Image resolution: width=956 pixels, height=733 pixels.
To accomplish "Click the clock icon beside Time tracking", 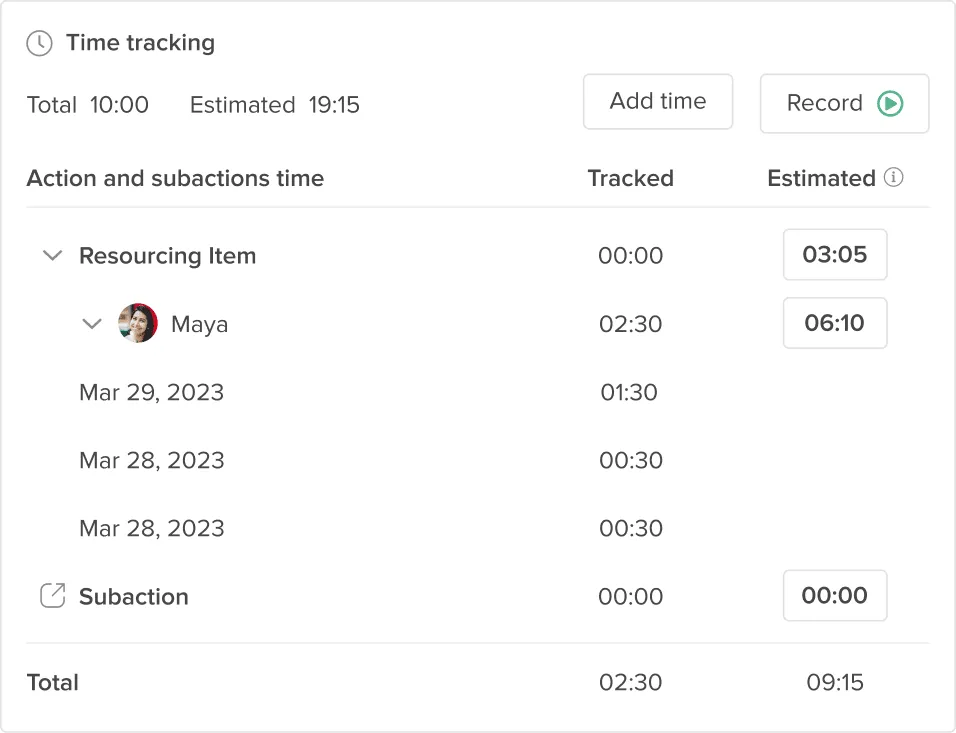I will [x=40, y=43].
